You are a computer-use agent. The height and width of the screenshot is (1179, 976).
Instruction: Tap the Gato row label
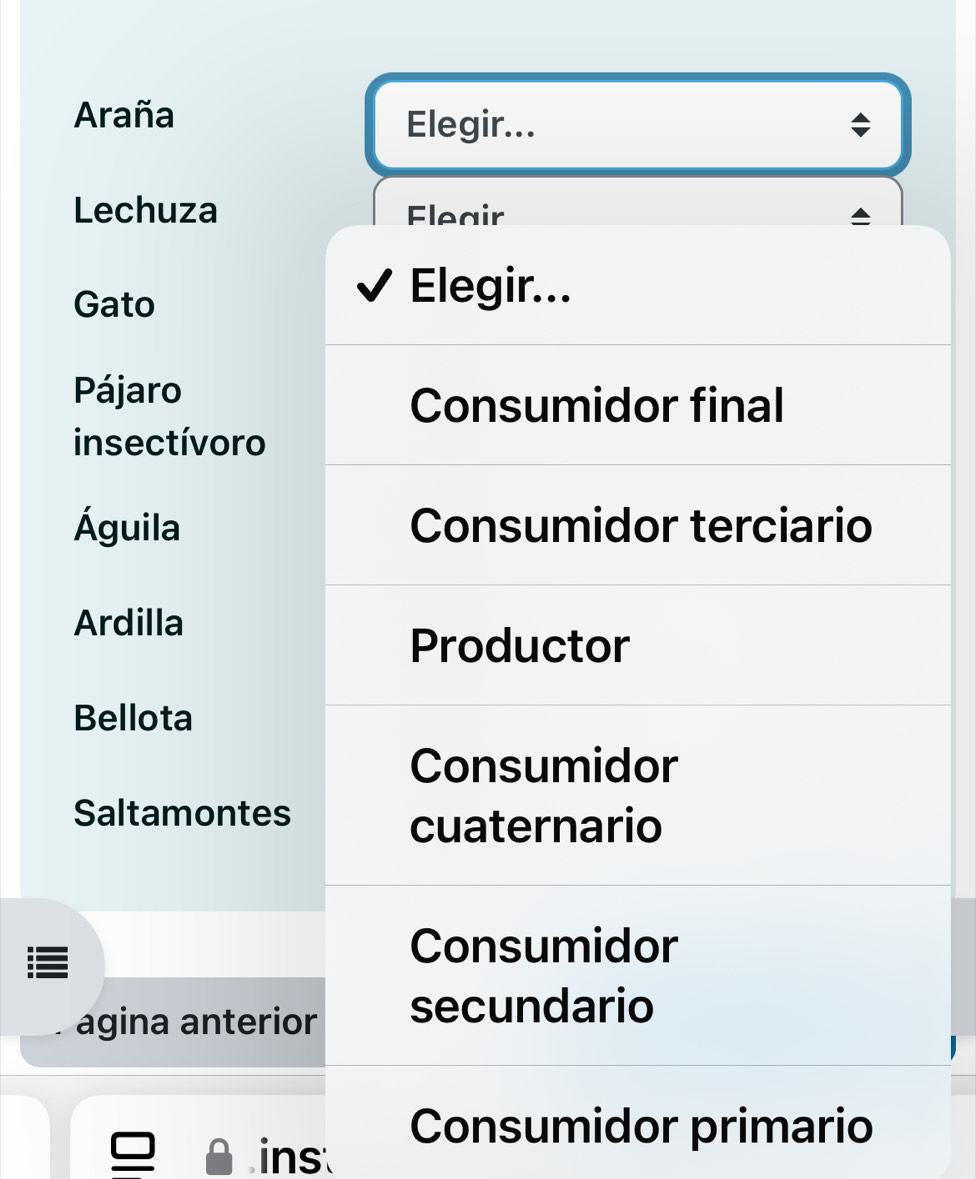click(x=114, y=305)
